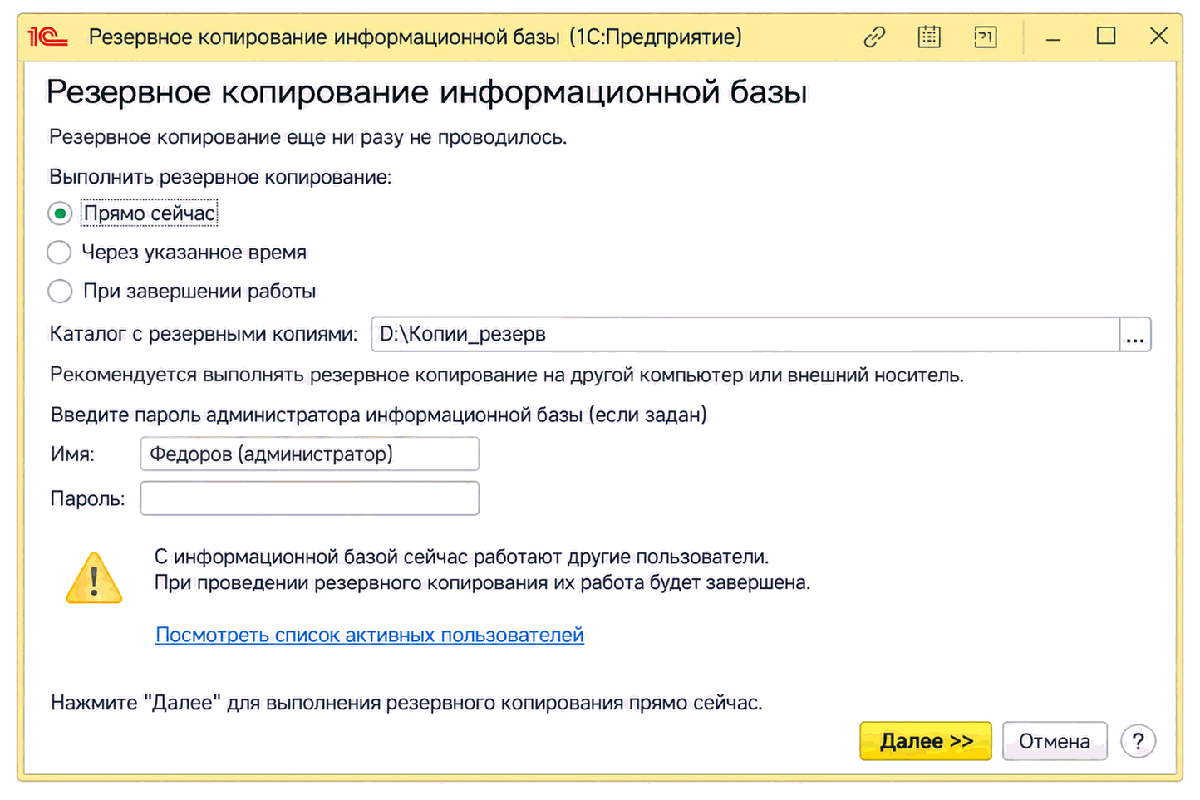Click the 'Пароль' password field

coord(310,499)
